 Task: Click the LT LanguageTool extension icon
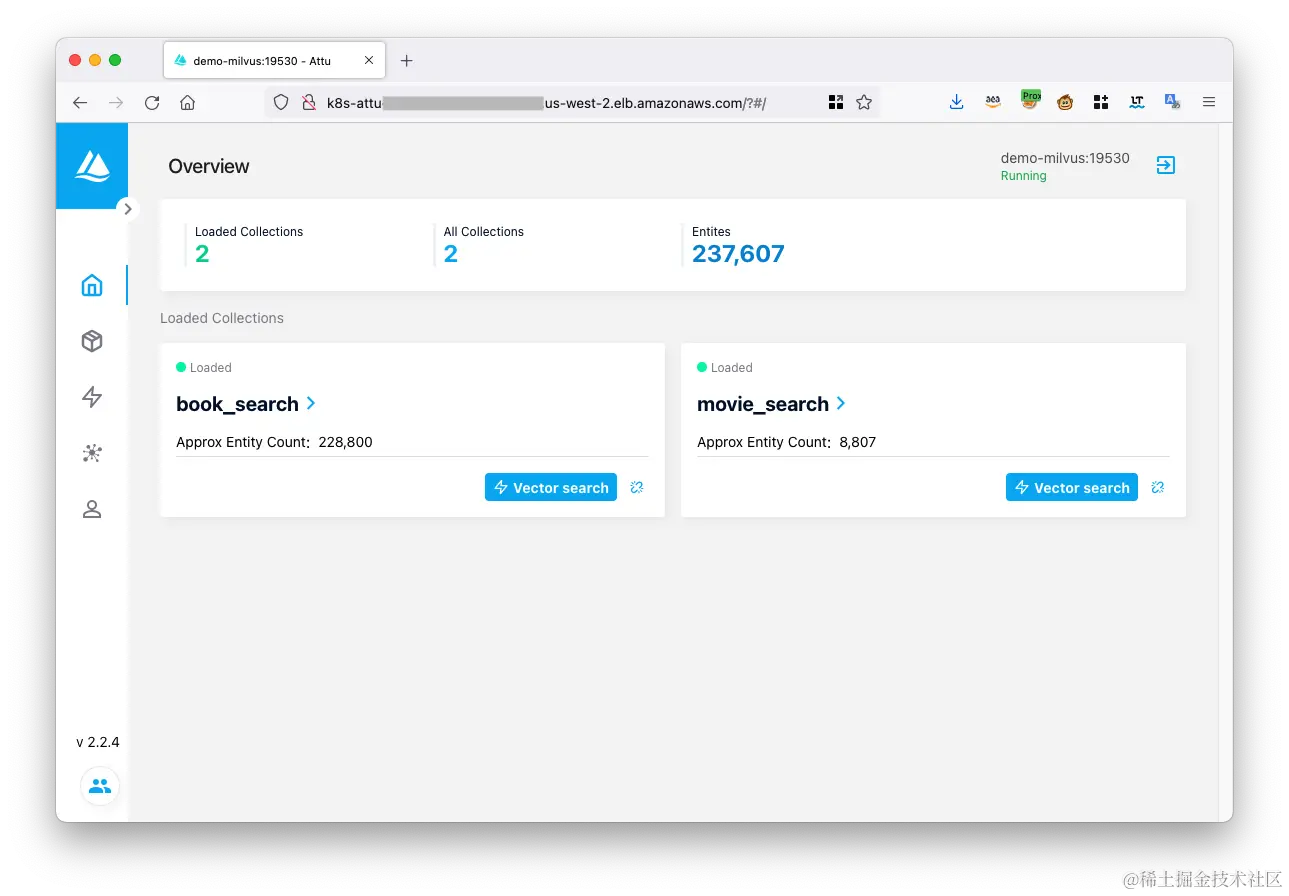click(x=1137, y=102)
